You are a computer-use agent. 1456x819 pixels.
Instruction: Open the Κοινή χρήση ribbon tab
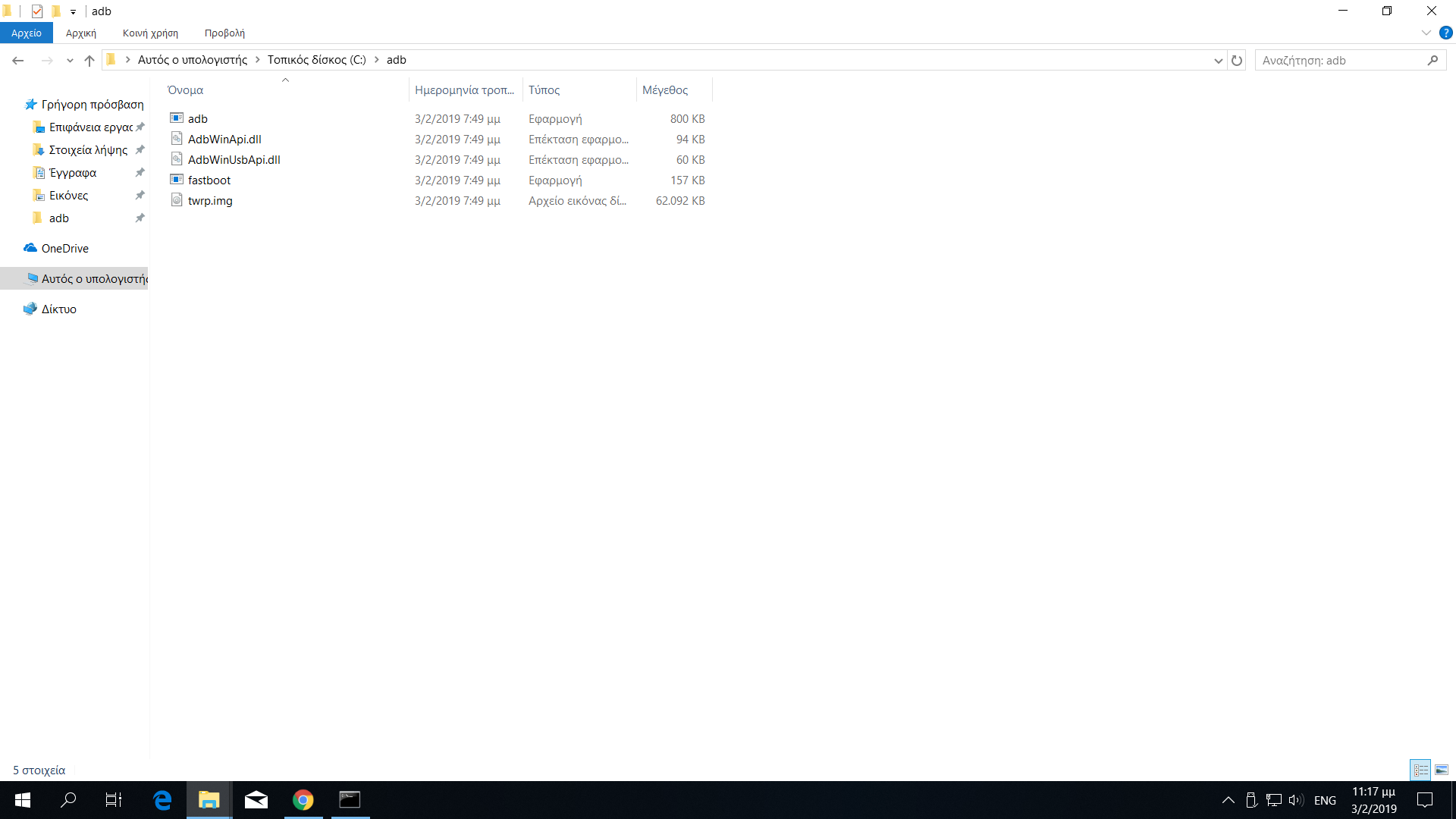(150, 33)
